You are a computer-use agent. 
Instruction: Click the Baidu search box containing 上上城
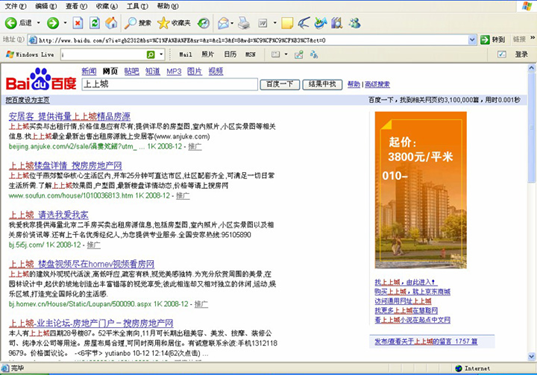pyautogui.click(x=170, y=84)
